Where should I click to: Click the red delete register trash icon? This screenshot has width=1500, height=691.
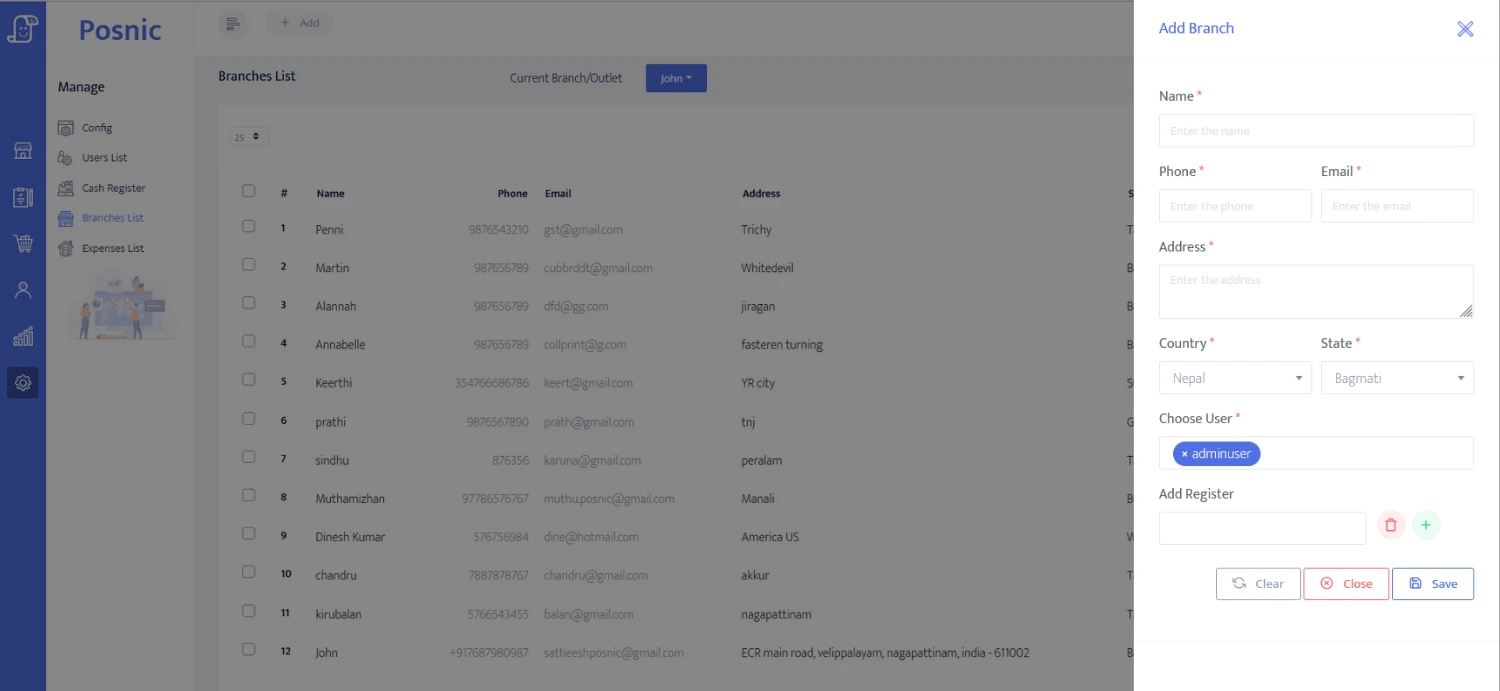point(1391,525)
